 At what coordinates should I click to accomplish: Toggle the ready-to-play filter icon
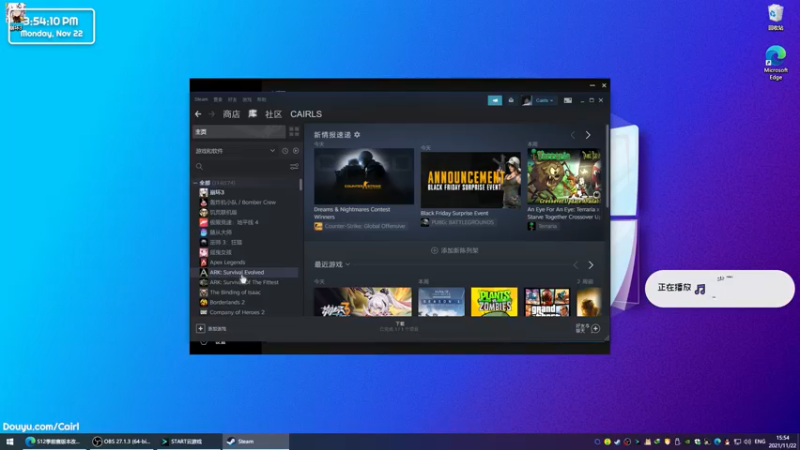(296, 151)
